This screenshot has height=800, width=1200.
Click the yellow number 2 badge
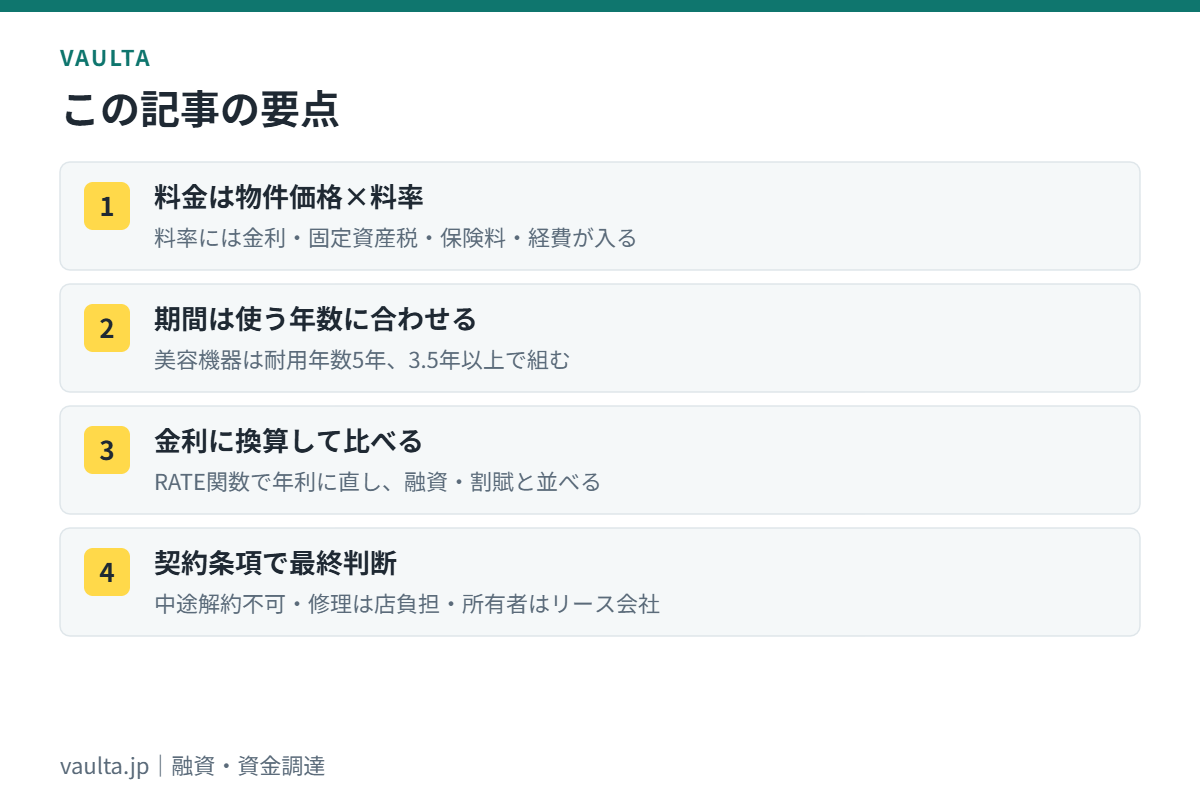coord(107,328)
